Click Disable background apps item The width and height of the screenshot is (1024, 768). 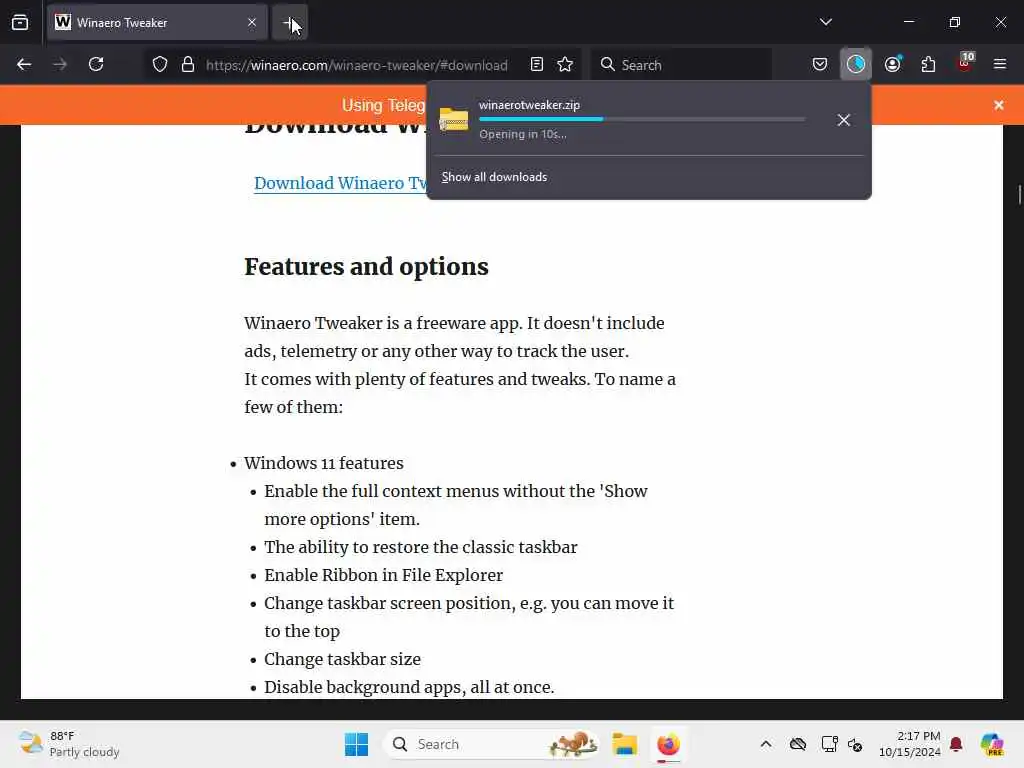[409, 687]
